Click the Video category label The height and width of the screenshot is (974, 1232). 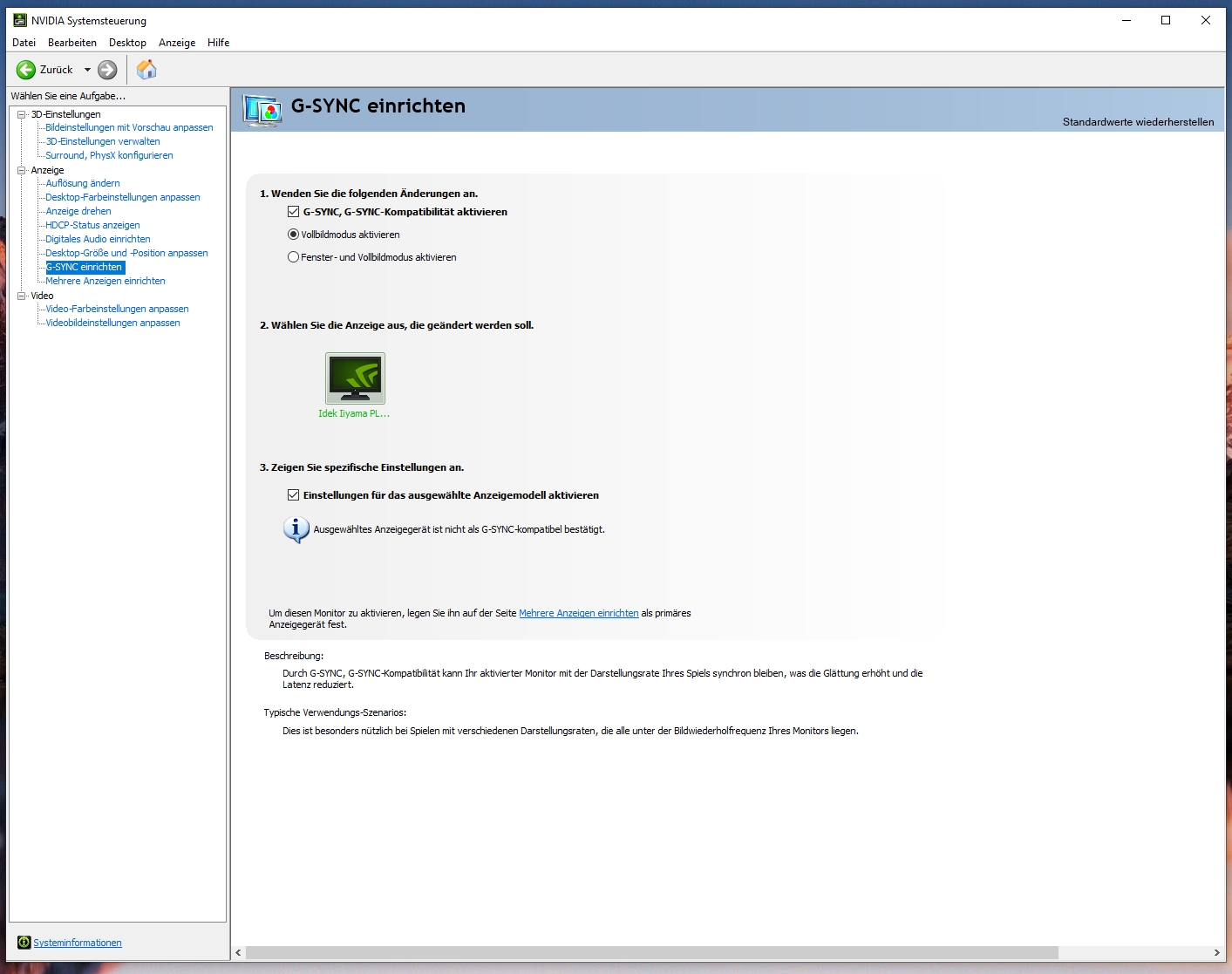pos(42,296)
